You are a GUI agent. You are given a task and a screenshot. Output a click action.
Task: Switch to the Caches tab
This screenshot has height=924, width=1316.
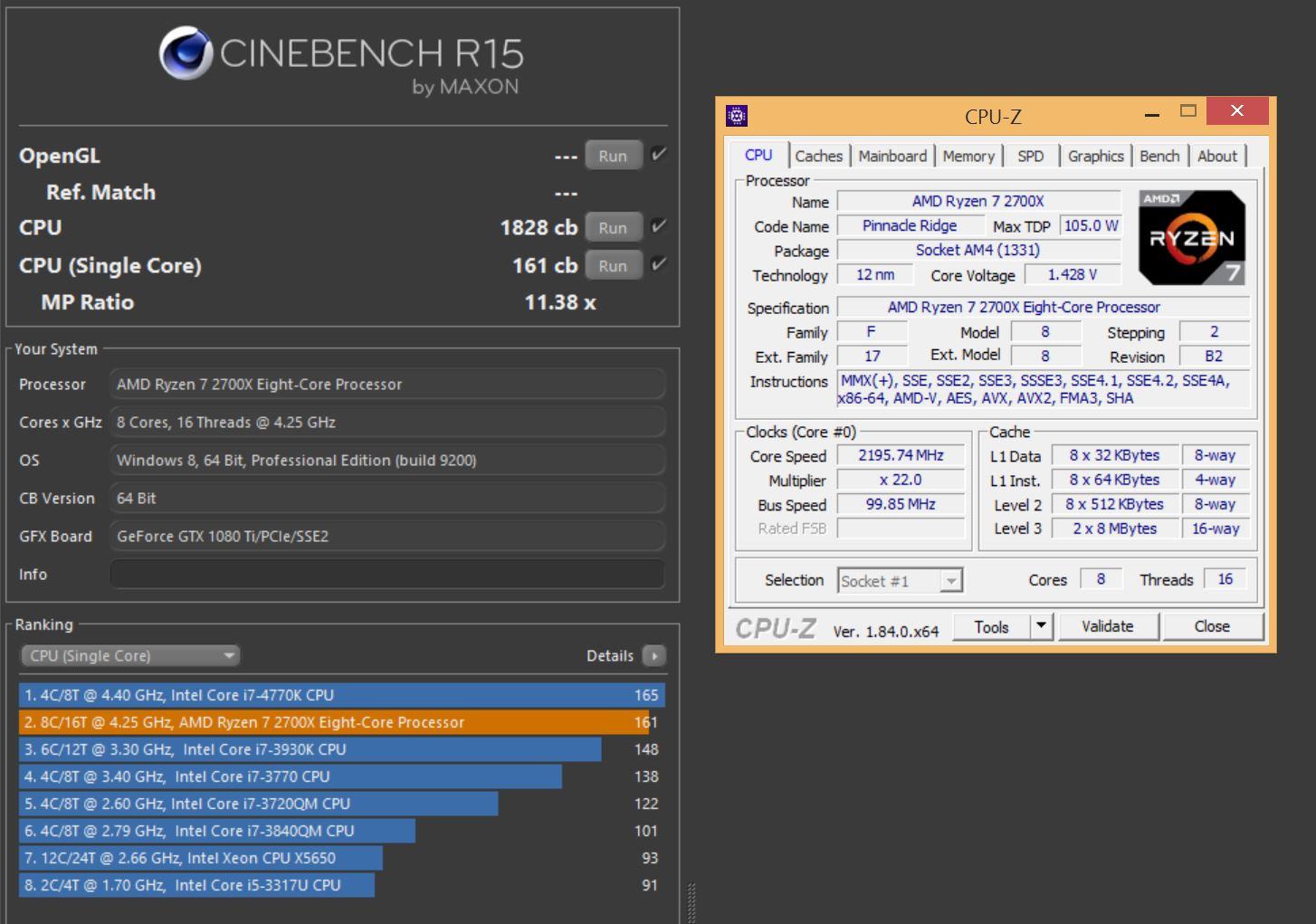click(819, 156)
